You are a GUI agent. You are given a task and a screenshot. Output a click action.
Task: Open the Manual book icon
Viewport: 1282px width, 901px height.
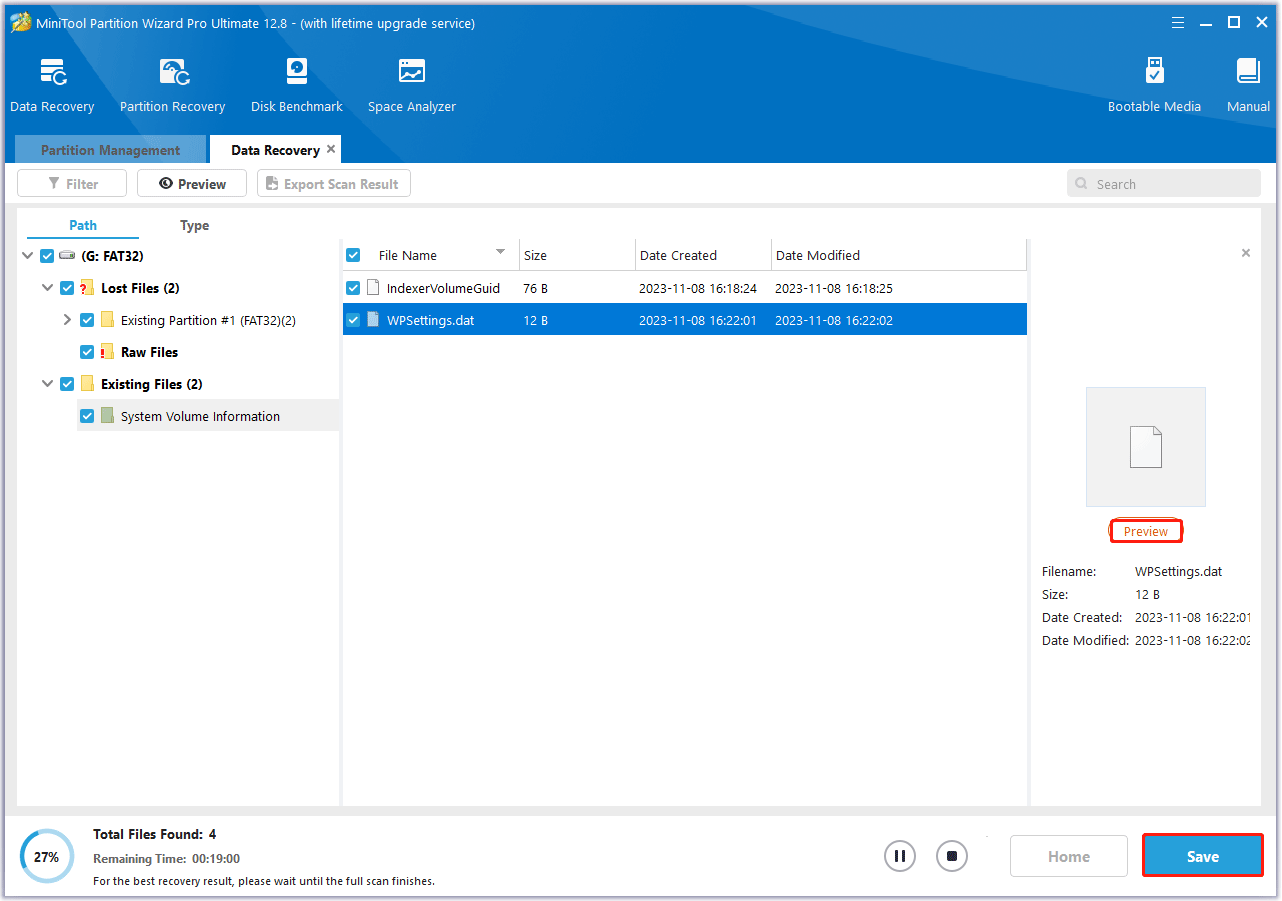pos(1247,74)
